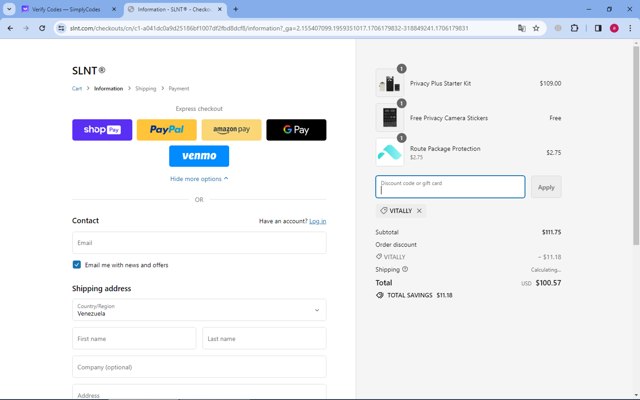Bookmark this page with the star icon
This screenshot has height=400, width=640.
point(536,28)
